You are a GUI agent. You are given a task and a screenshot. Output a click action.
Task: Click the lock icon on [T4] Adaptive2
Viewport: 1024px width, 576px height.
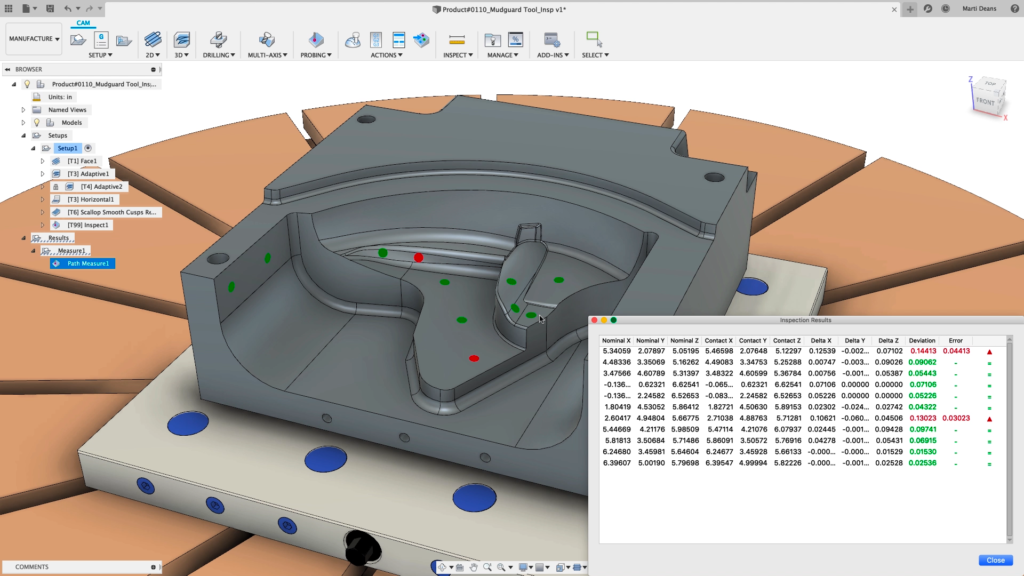[x=56, y=186]
